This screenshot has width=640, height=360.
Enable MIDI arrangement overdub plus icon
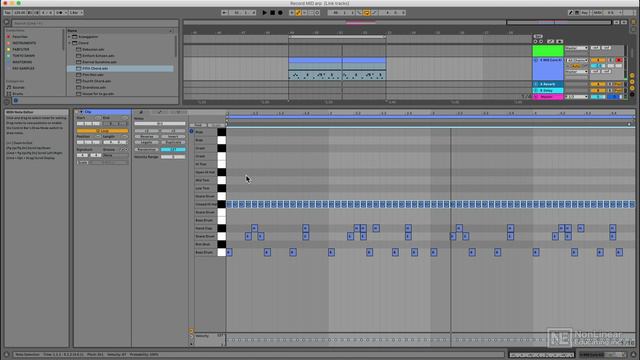pyautogui.click(x=292, y=13)
